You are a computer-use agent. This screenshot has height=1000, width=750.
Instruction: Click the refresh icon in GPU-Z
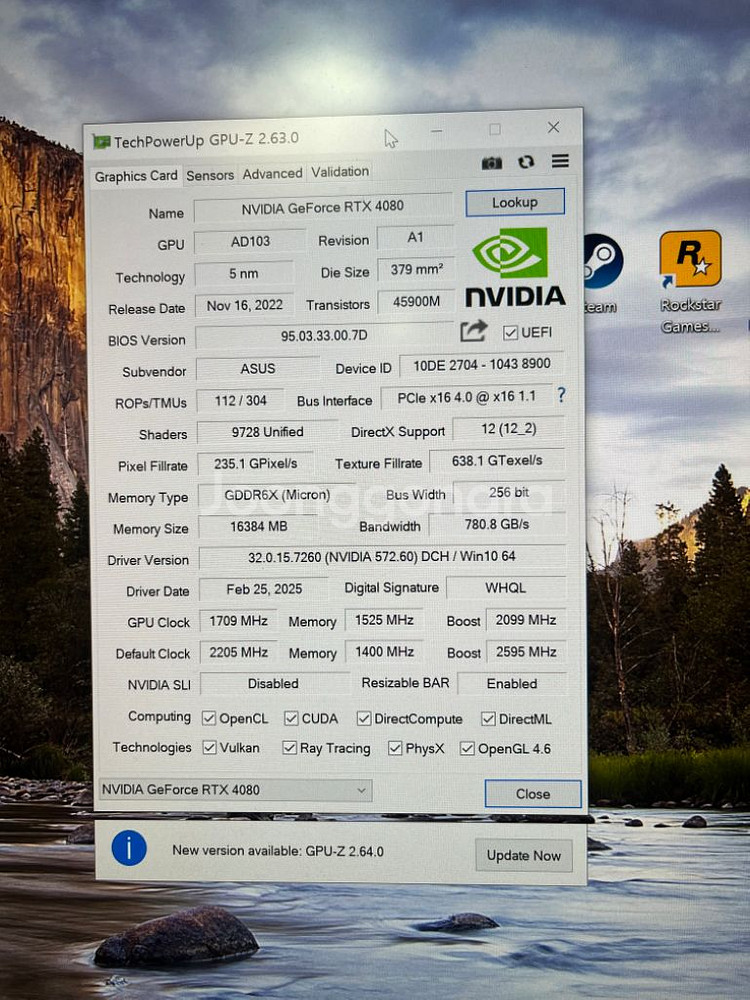pyautogui.click(x=526, y=162)
